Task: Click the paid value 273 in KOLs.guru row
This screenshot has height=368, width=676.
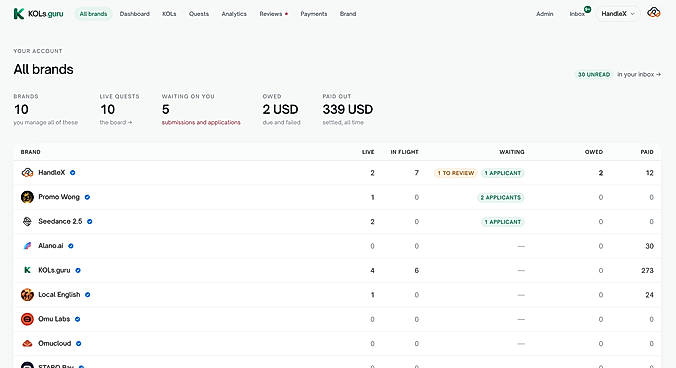Action: 648,271
